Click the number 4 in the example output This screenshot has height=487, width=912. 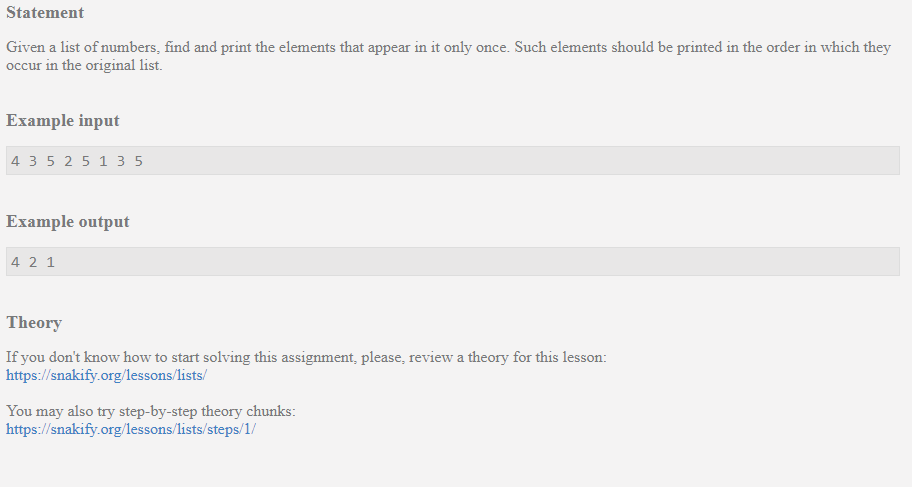pos(16,262)
